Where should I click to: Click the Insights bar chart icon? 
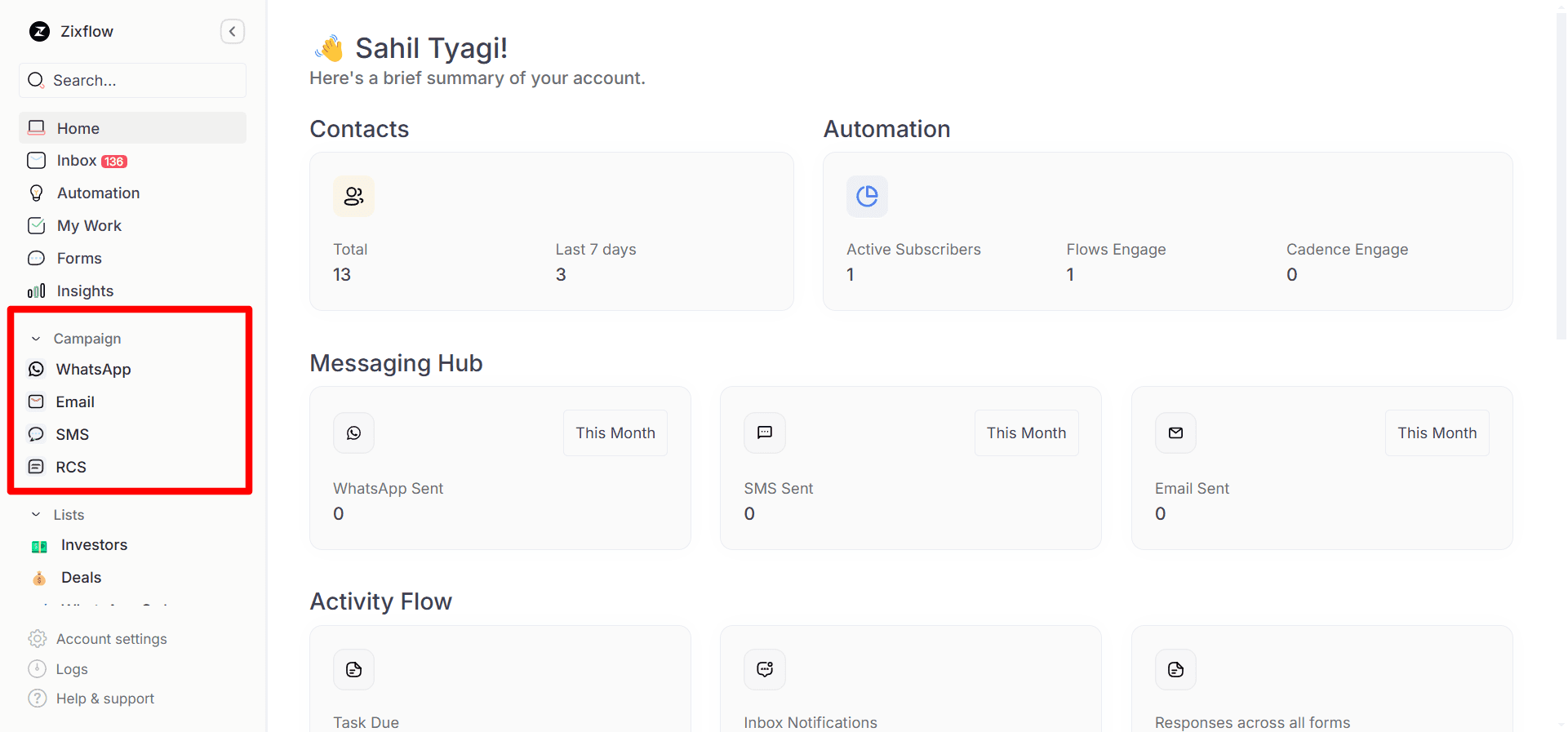click(x=37, y=291)
